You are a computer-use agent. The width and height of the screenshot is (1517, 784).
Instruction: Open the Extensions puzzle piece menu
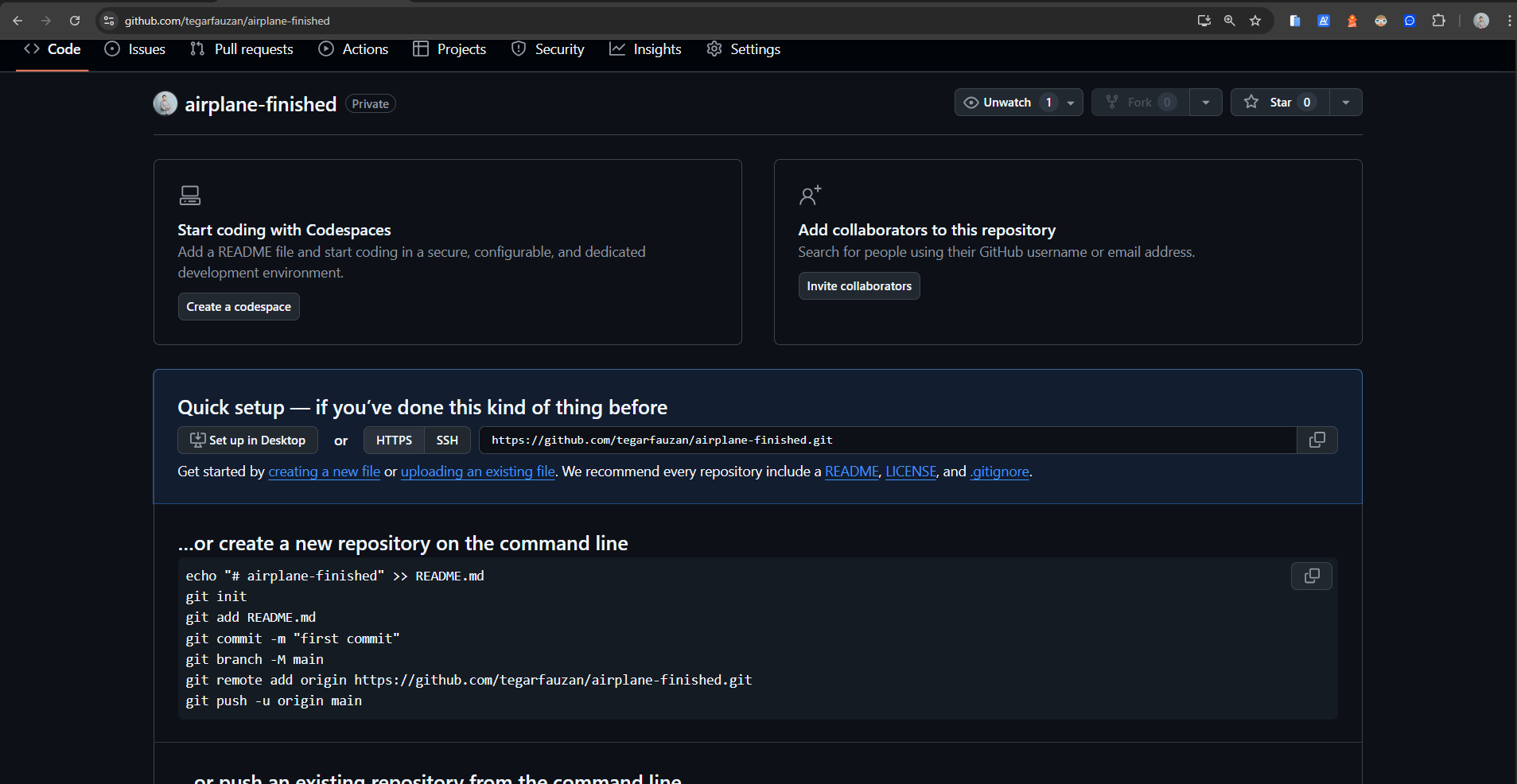1438,21
